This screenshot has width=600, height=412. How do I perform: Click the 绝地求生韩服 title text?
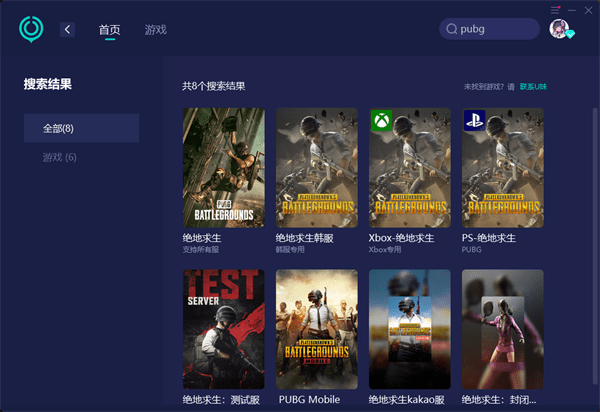[x=305, y=238]
